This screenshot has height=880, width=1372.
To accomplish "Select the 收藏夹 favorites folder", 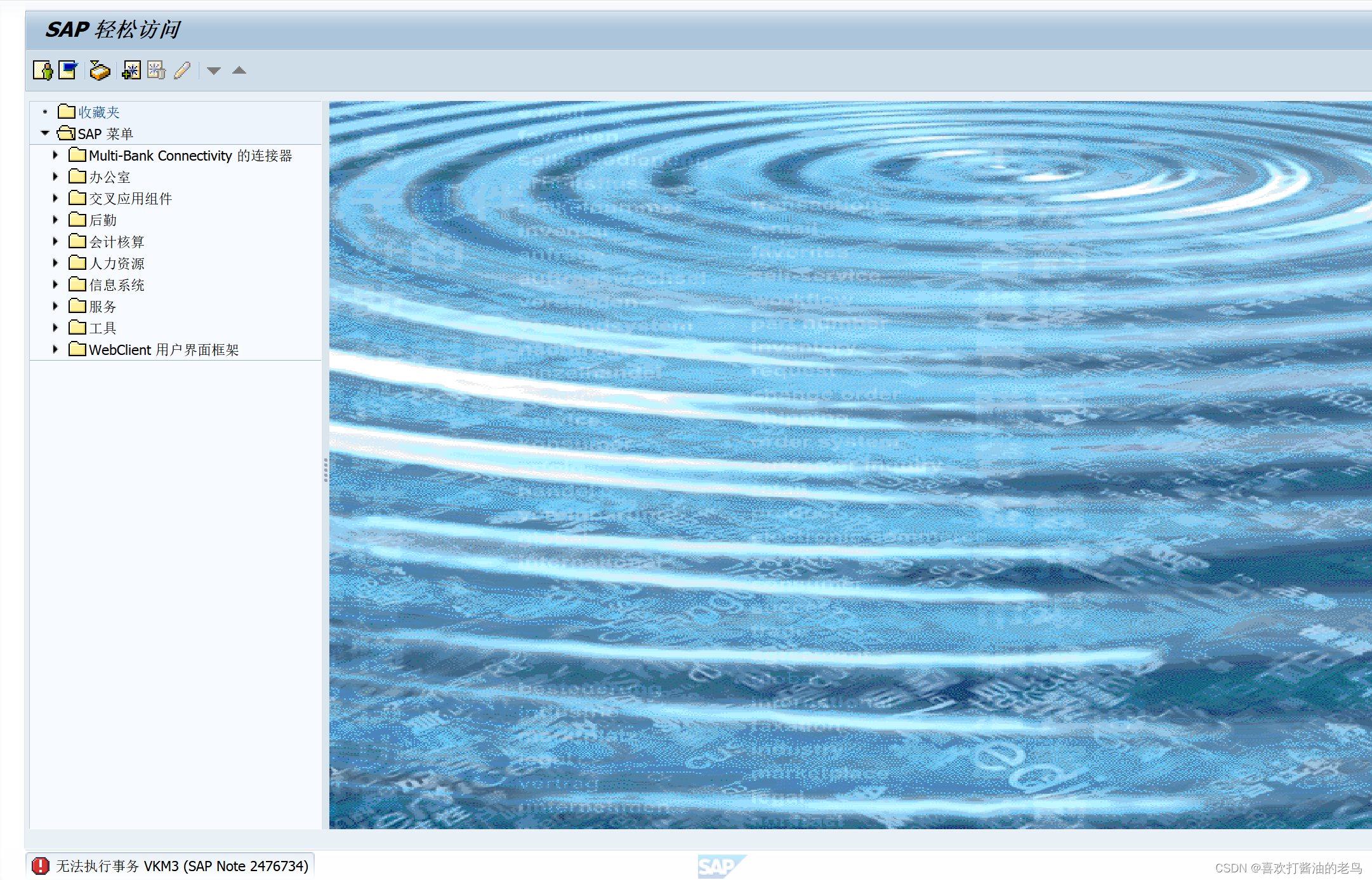I will pos(98,112).
